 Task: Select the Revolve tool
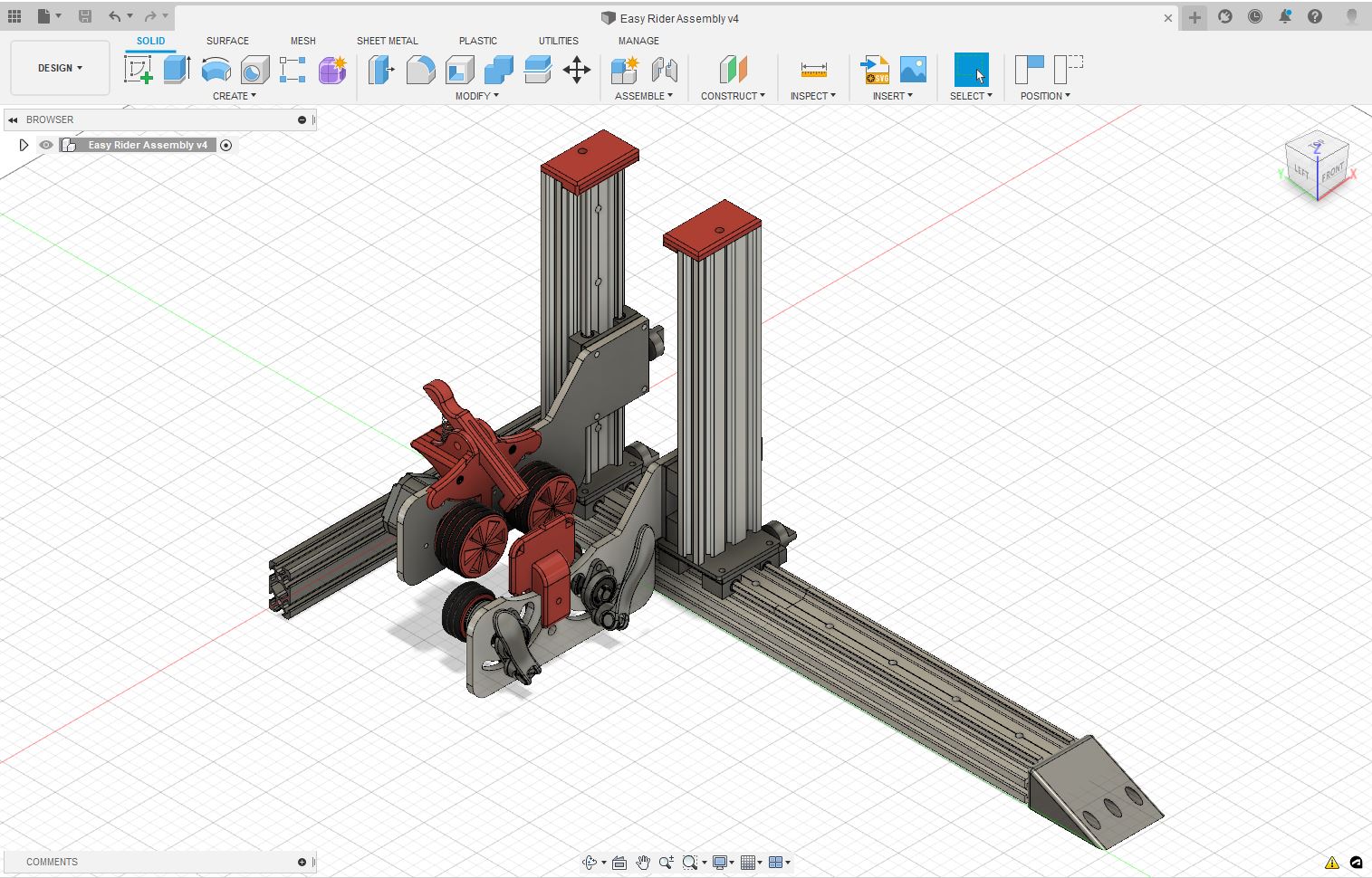click(x=216, y=70)
